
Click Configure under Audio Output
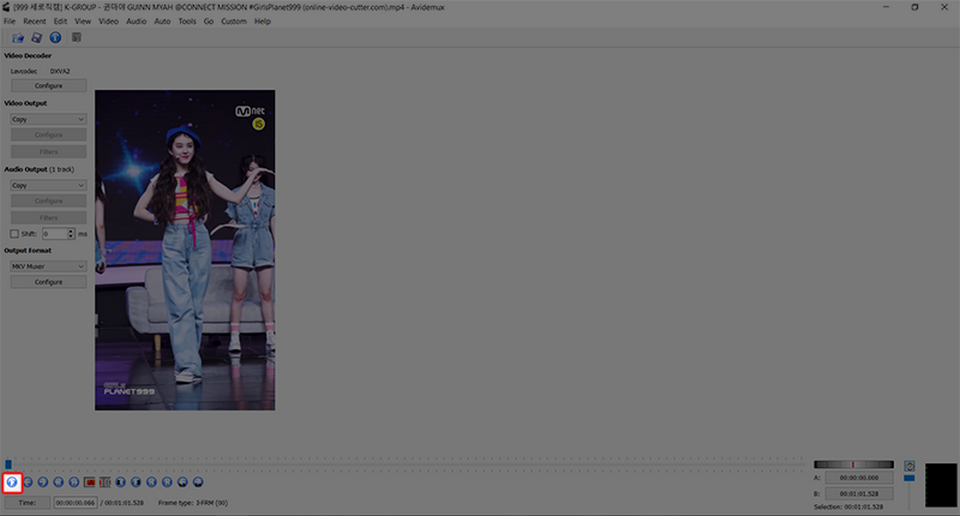[48, 201]
